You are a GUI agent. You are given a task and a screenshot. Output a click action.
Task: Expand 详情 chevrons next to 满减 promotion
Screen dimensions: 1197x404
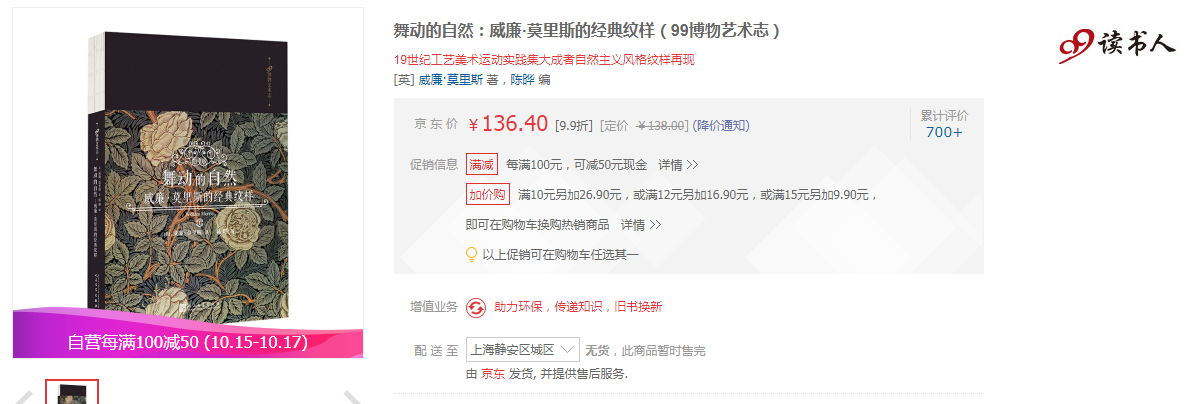click(x=679, y=165)
